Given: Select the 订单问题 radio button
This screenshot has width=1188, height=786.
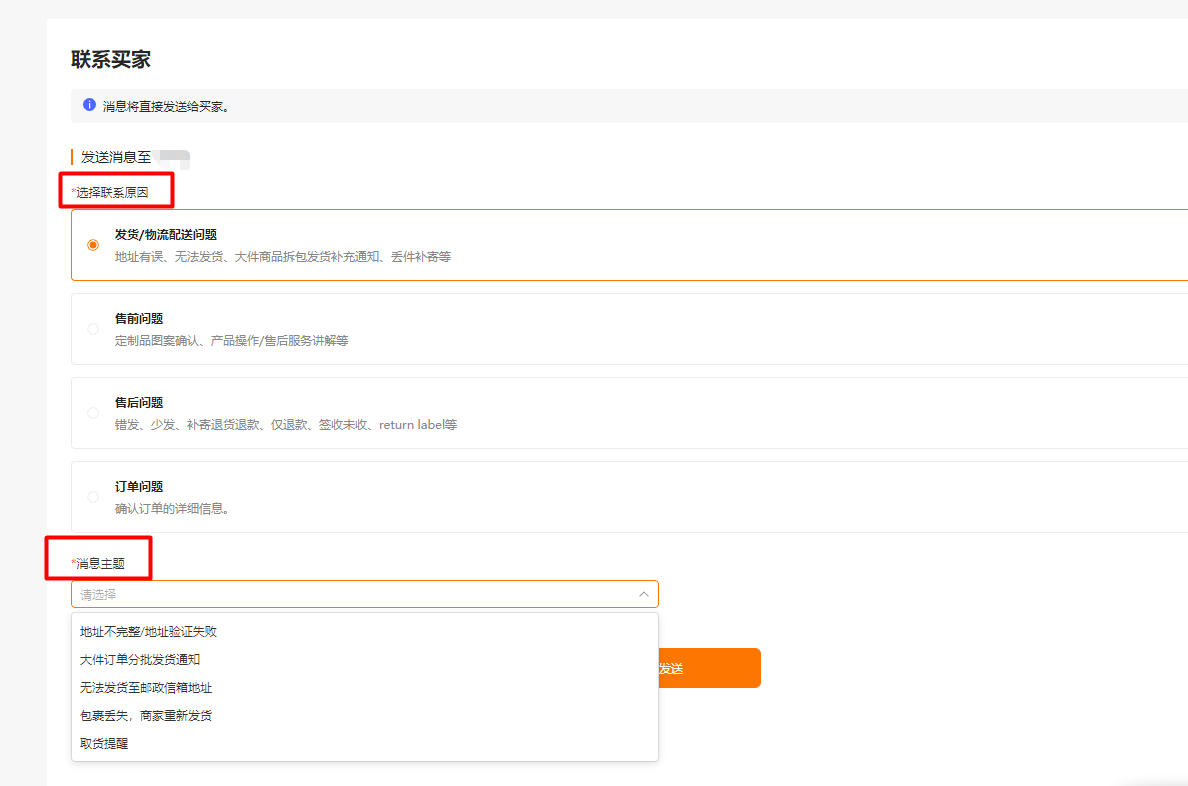Looking at the screenshot, I should [93, 497].
